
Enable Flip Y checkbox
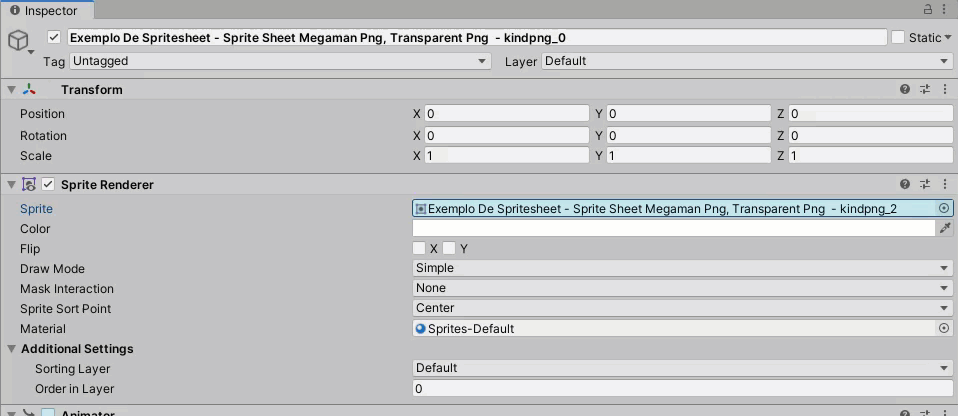[x=450, y=248]
